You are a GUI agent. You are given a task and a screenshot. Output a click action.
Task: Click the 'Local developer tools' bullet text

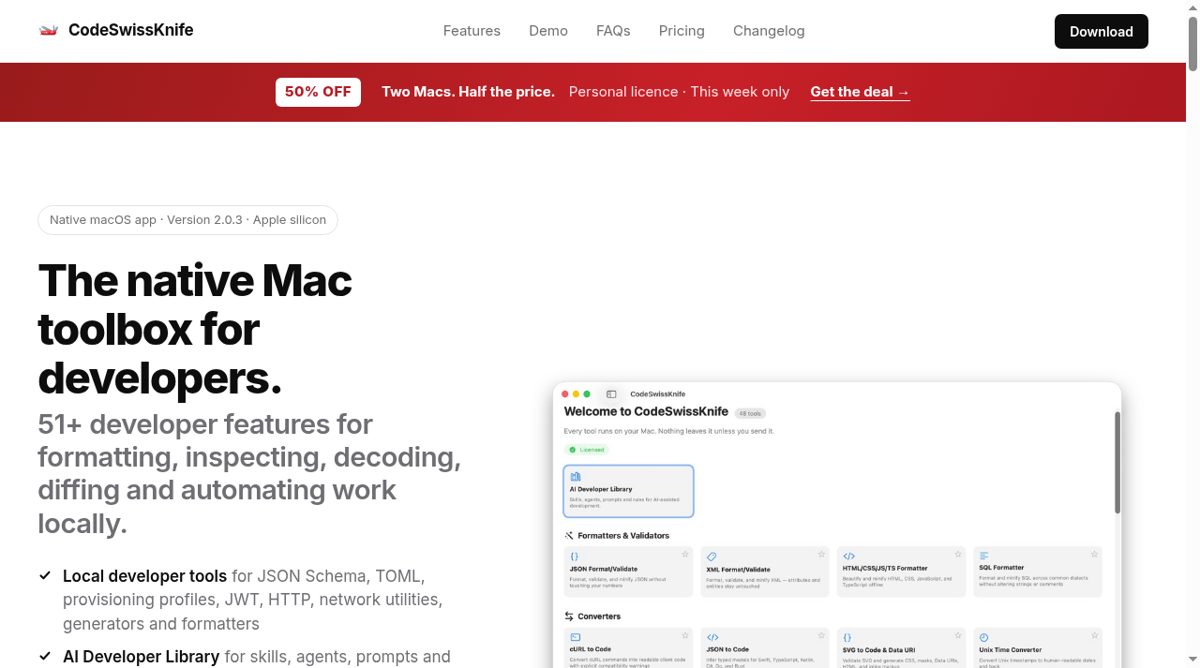(x=145, y=576)
